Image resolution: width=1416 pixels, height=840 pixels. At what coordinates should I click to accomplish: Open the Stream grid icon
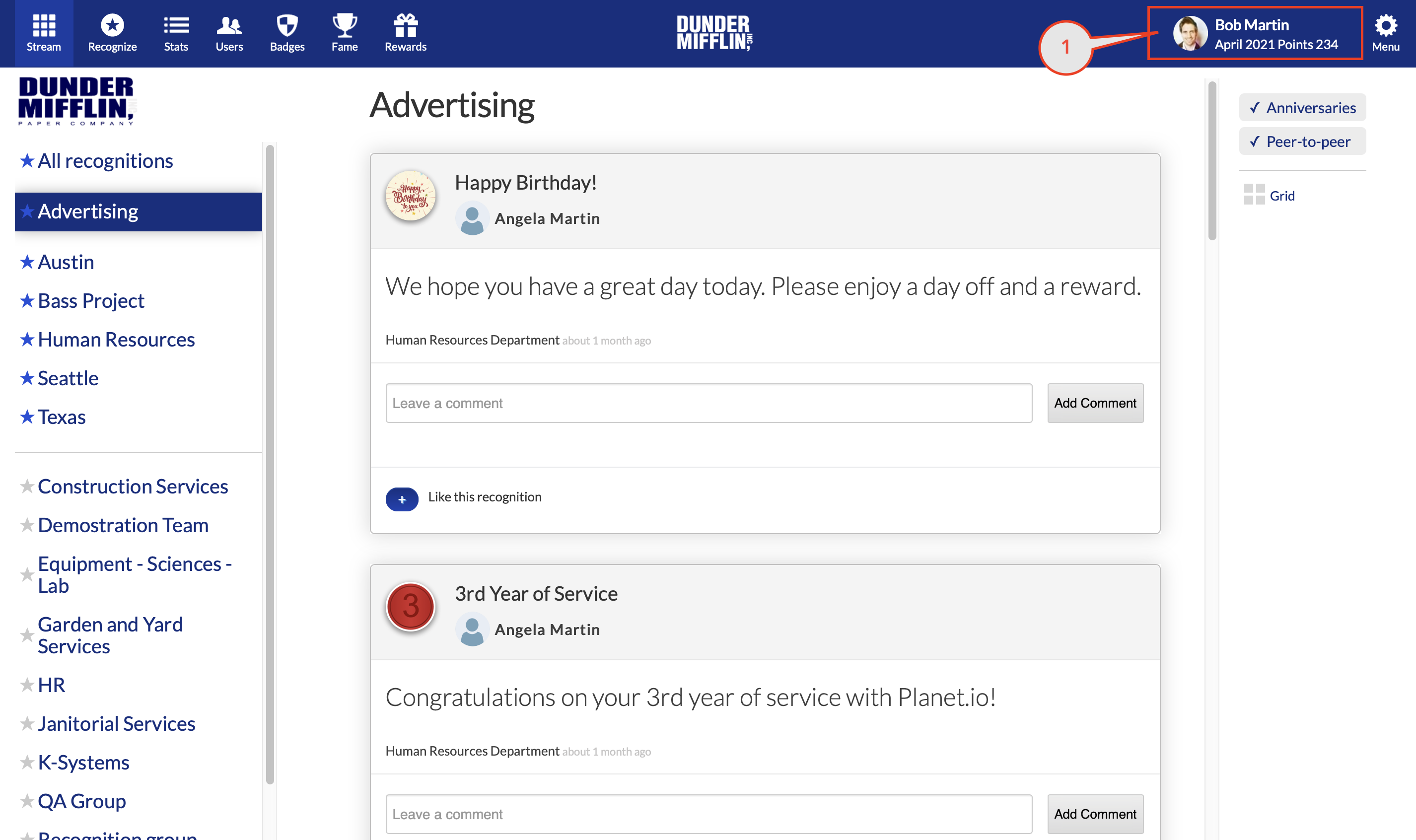pyautogui.click(x=44, y=25)
